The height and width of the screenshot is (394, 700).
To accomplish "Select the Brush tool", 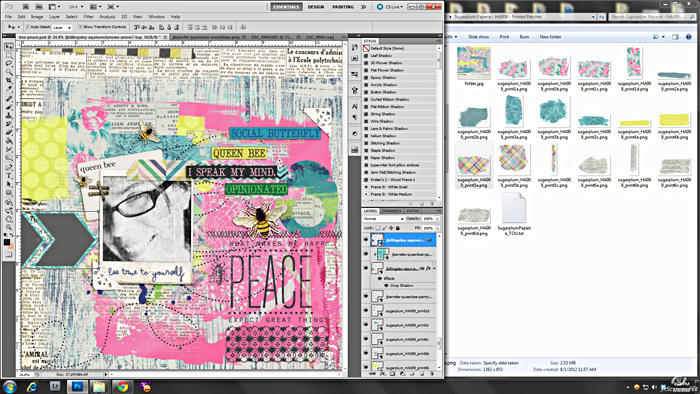I will (x=9, y=107).
